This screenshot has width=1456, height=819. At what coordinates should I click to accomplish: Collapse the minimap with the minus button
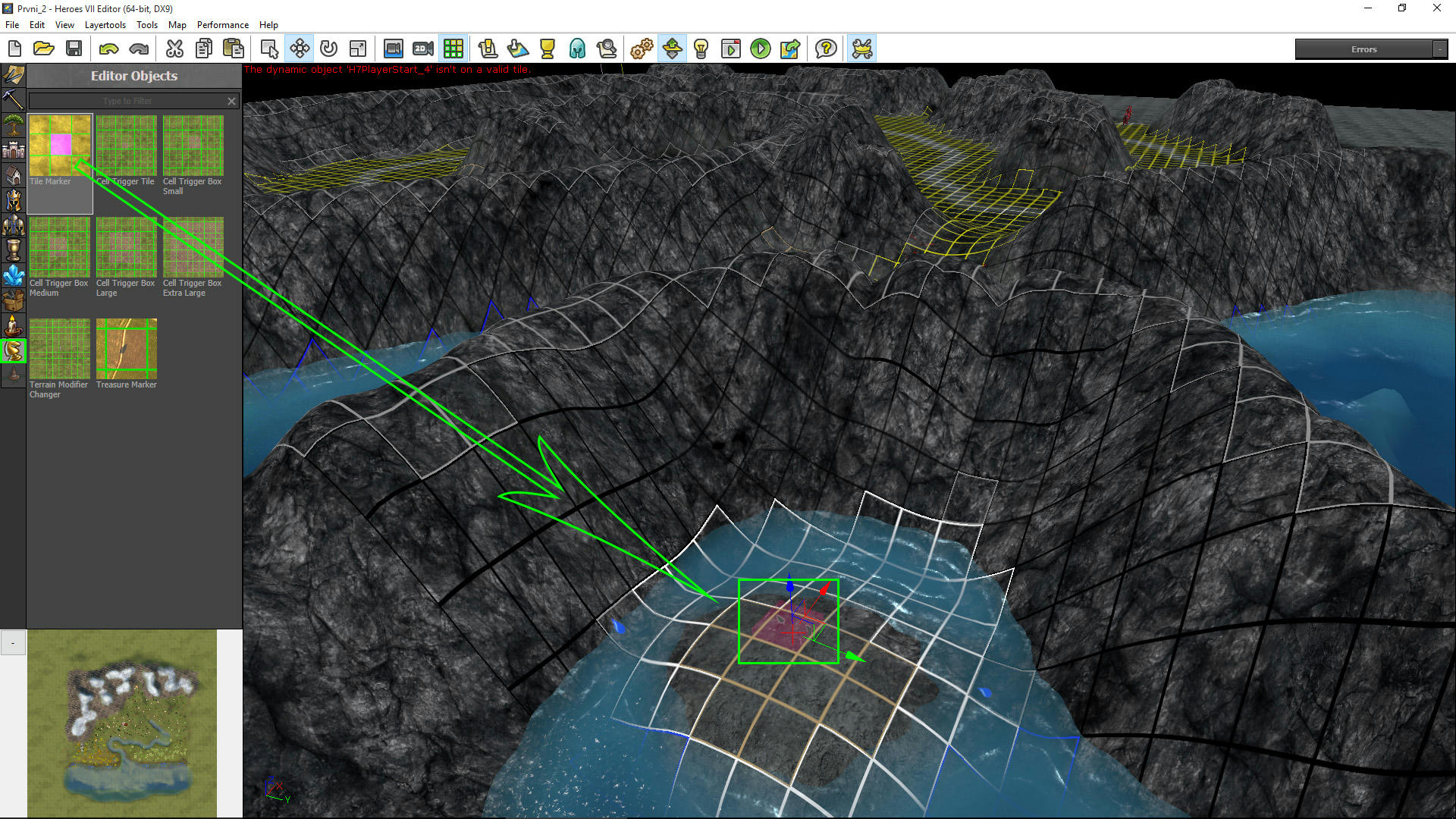[13, 643]
